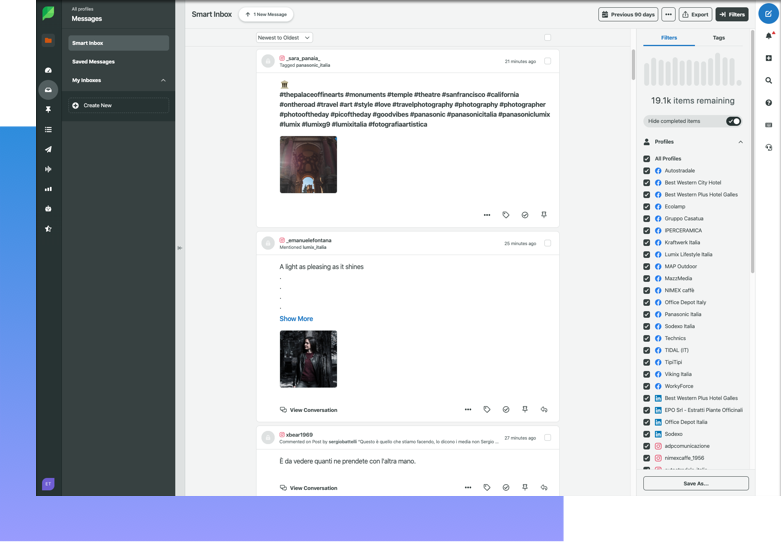Switch to the Tags tab
This screenshot has height=542, width=781.
(x=718, y=38)
